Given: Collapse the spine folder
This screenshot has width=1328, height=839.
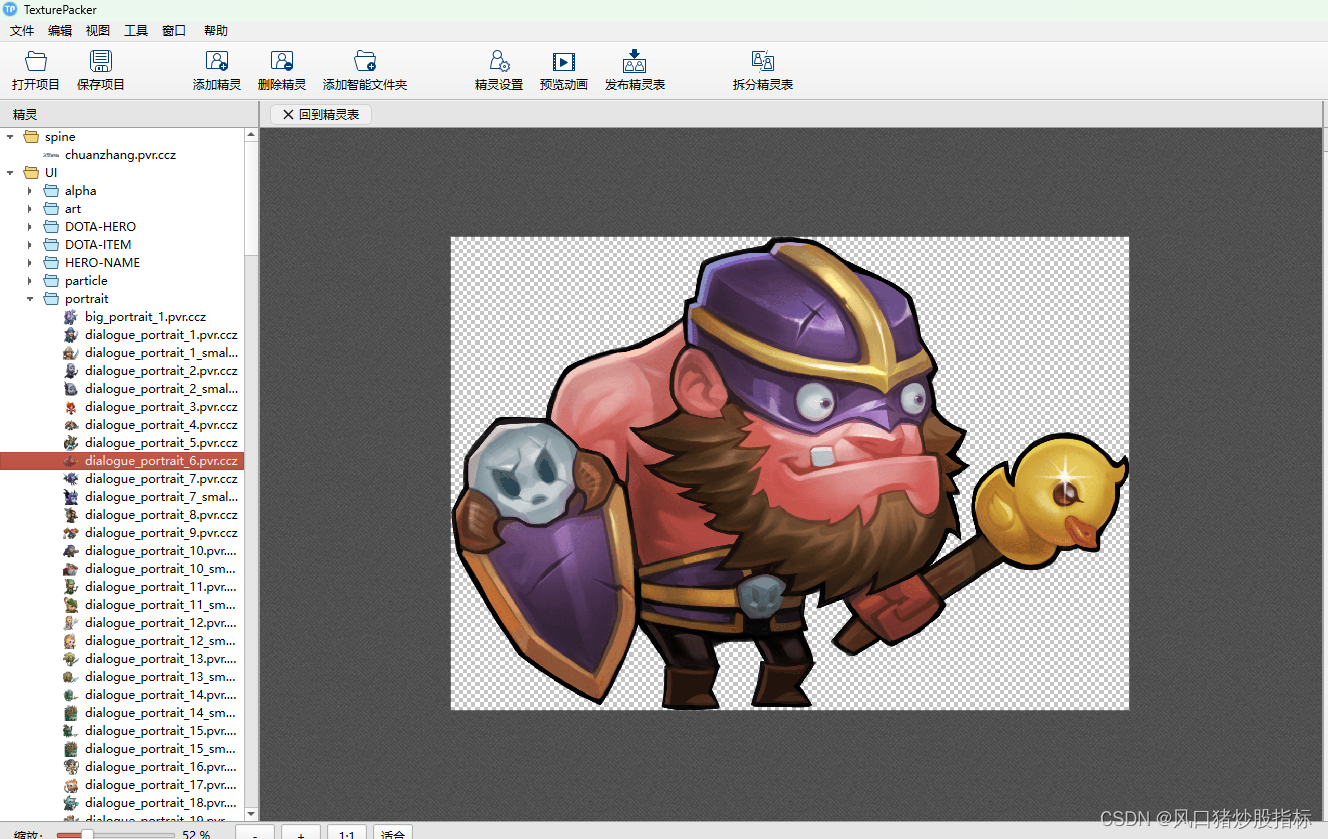Looking at the screenshot, I should (10, 137).
